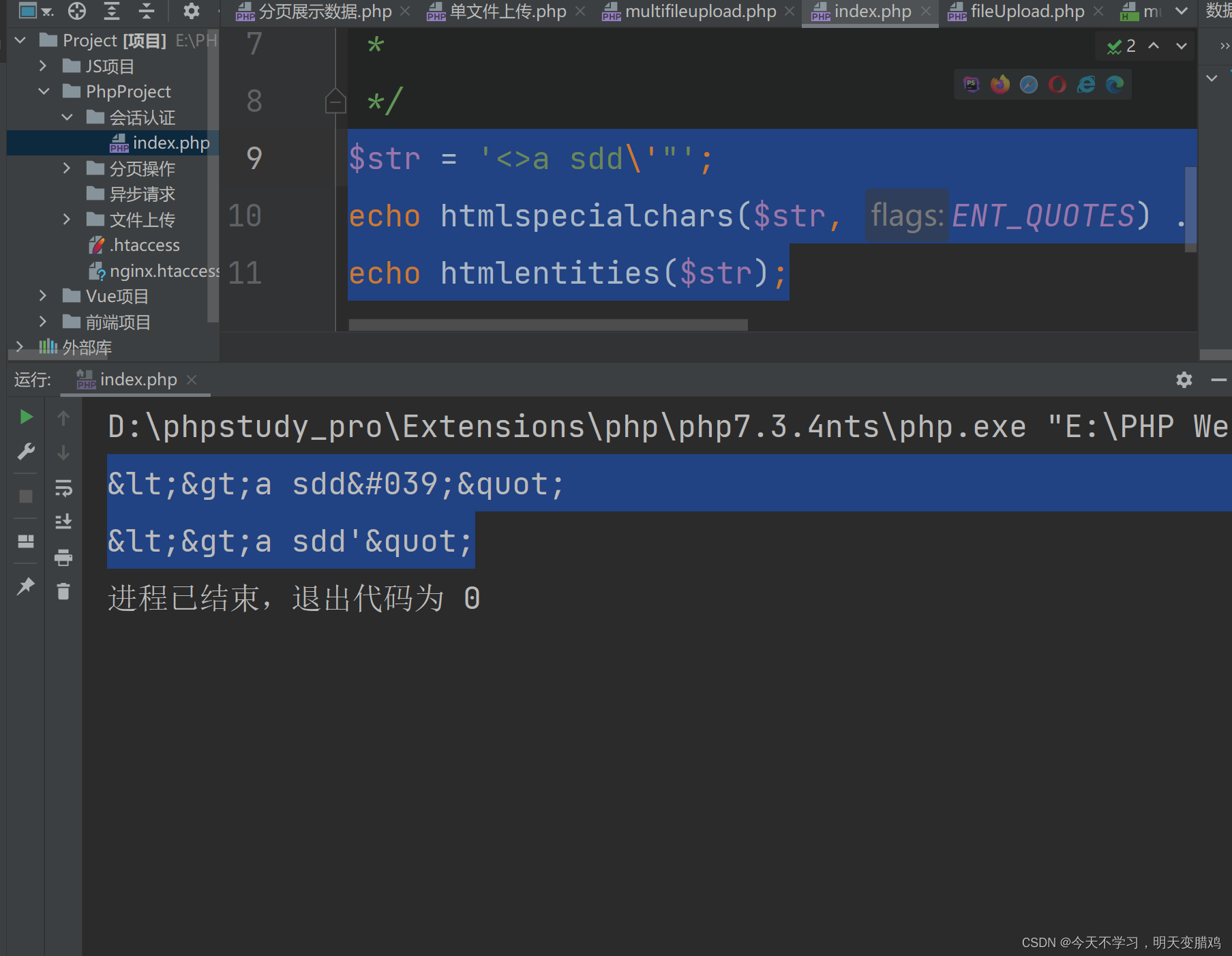Open file in Firefox browser
This screenshot has width=1232, height=956.
(1000, 84)
